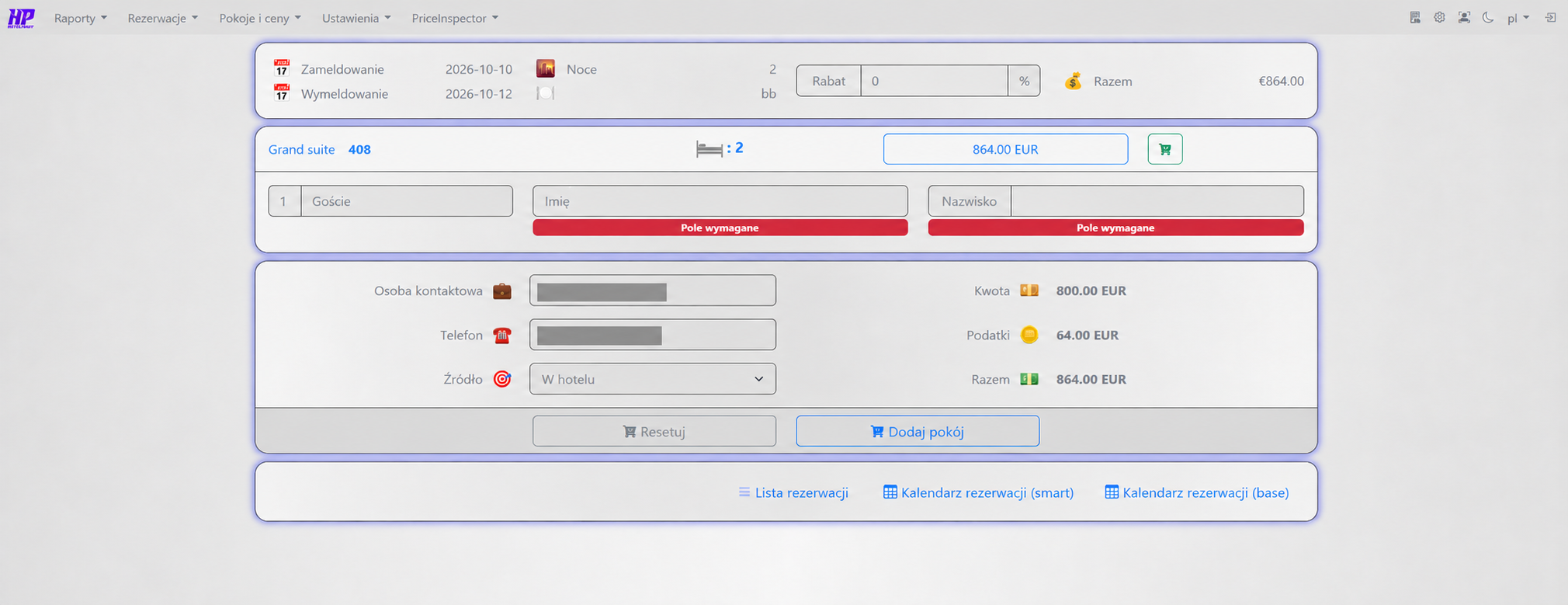Click the Dodaj pokój button
Screen dimensions: 1568x605
click(x=918, y=431)
